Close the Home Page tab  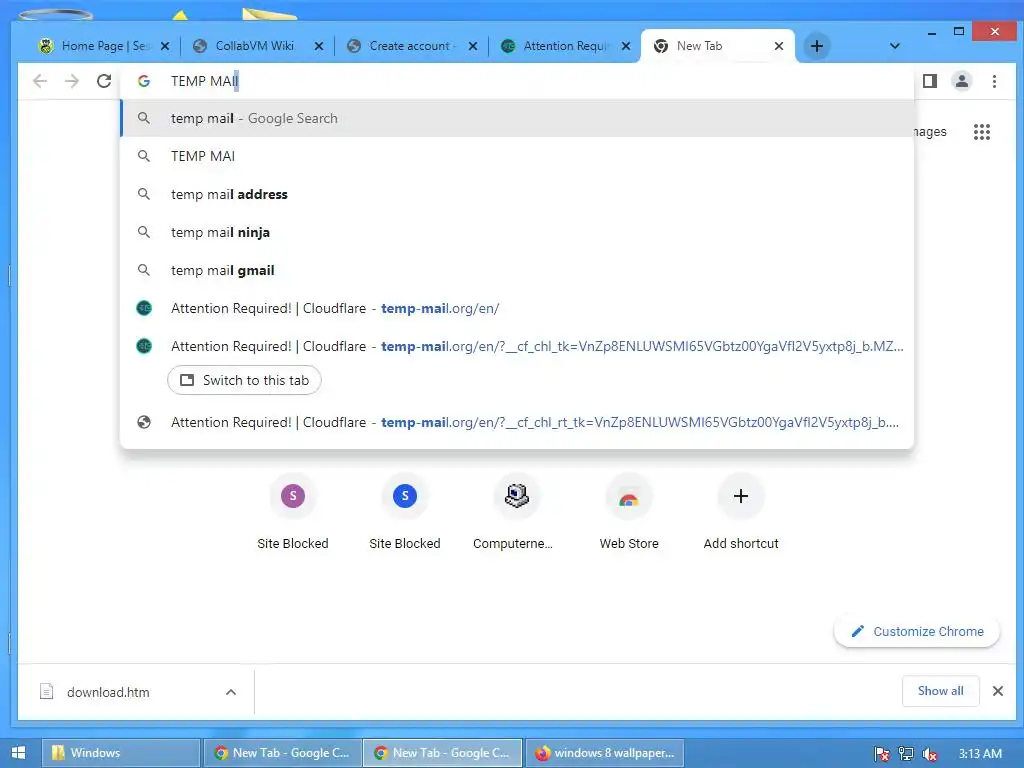tap(165, 46)
